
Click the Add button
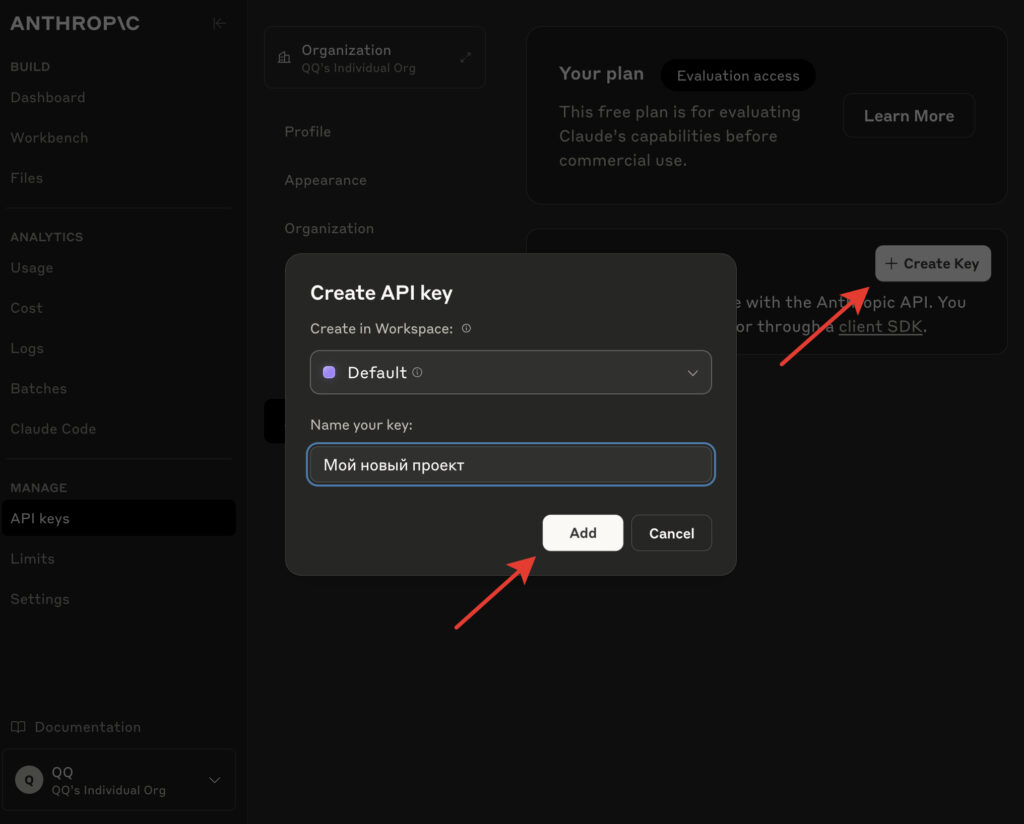(583, 533)
